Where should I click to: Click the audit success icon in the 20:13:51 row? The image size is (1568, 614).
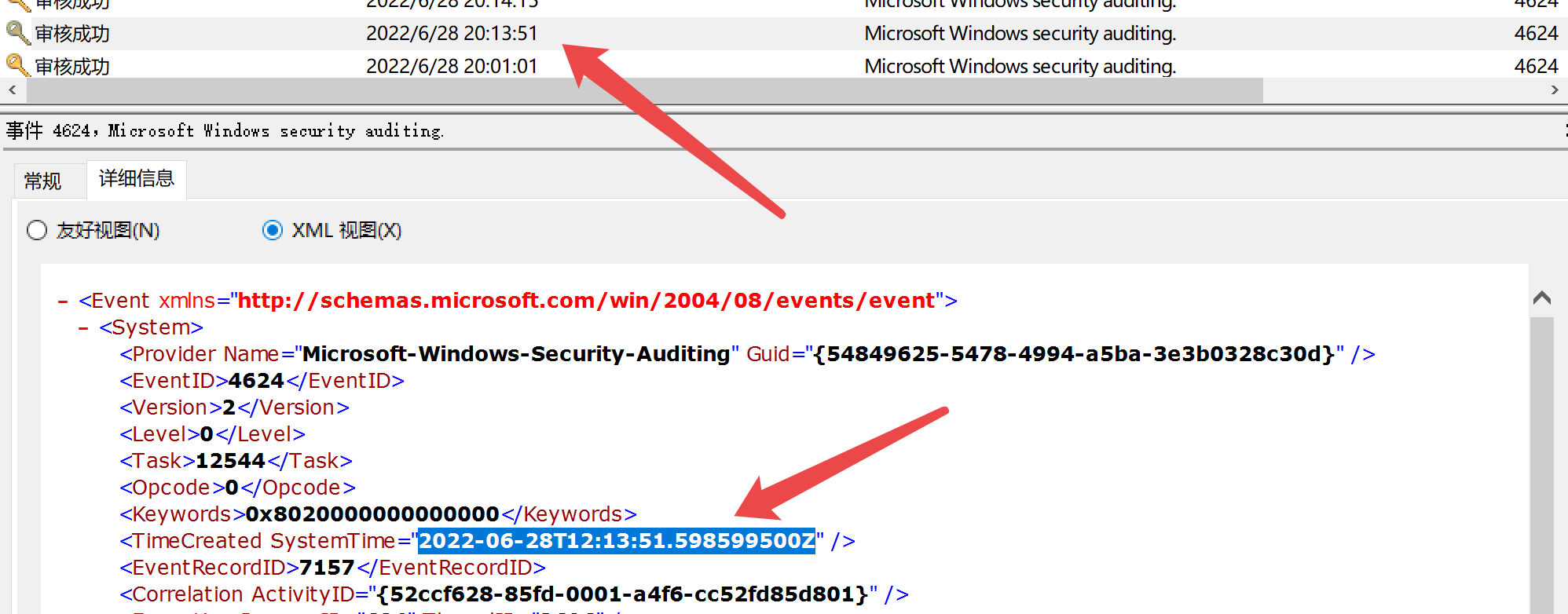[17, 33]
